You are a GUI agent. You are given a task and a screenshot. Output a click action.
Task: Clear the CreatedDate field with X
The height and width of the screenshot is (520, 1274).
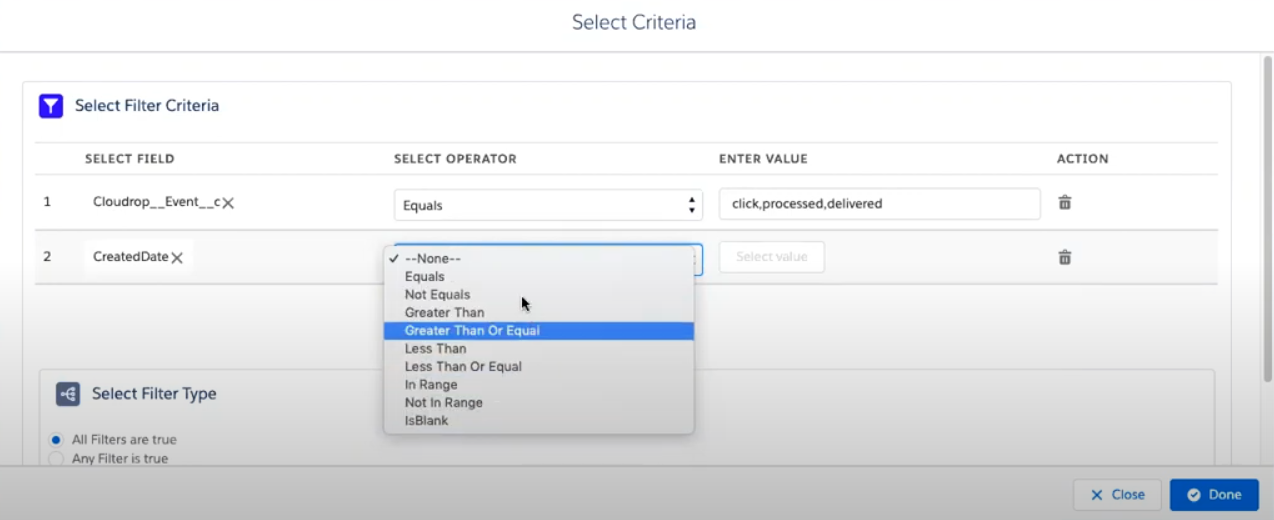177,258
